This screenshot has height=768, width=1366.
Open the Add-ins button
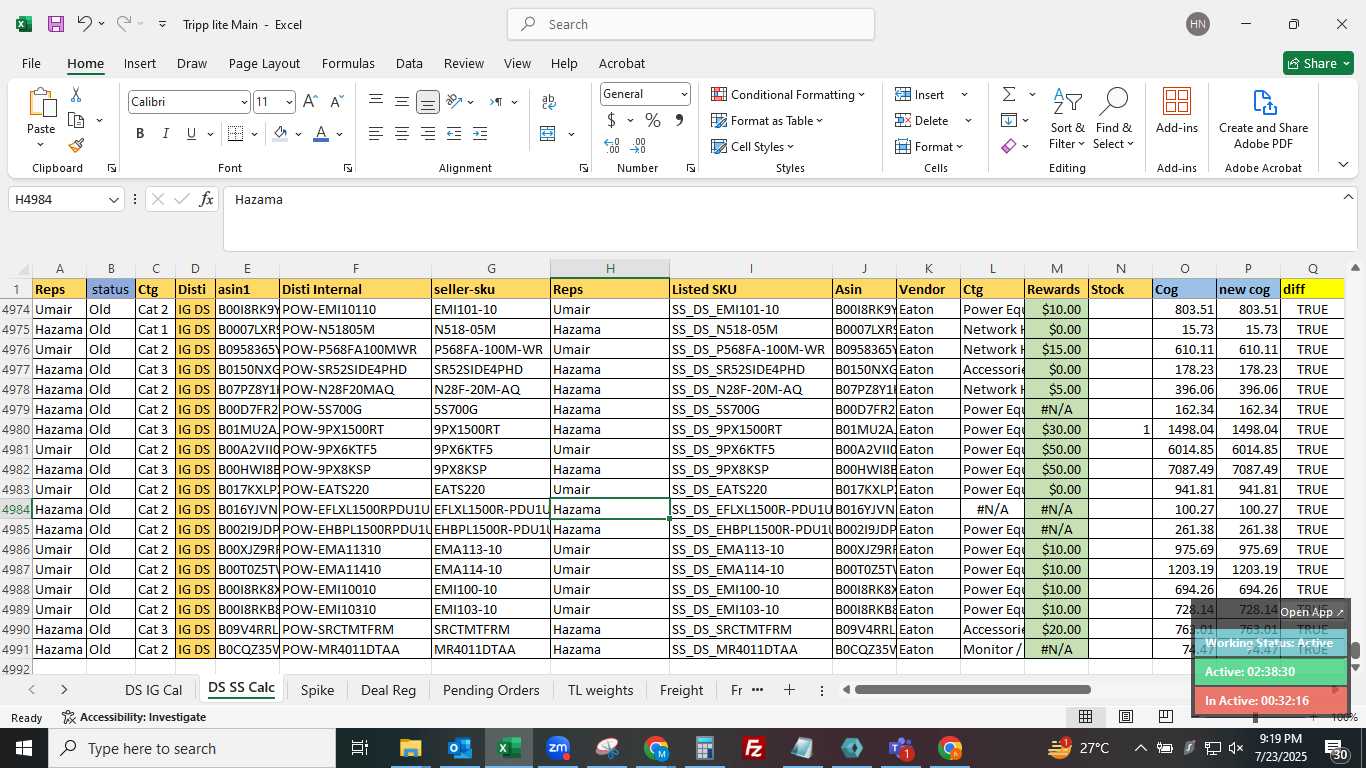pos(1177,111)
